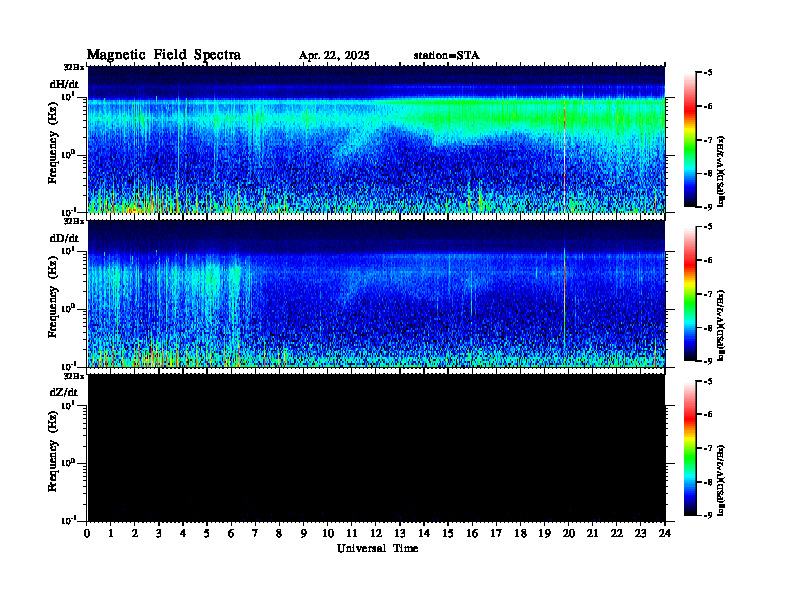Click hour tick label "10" on time axis
The width and height of the screenshot is (792, 612).
[328, 533]
